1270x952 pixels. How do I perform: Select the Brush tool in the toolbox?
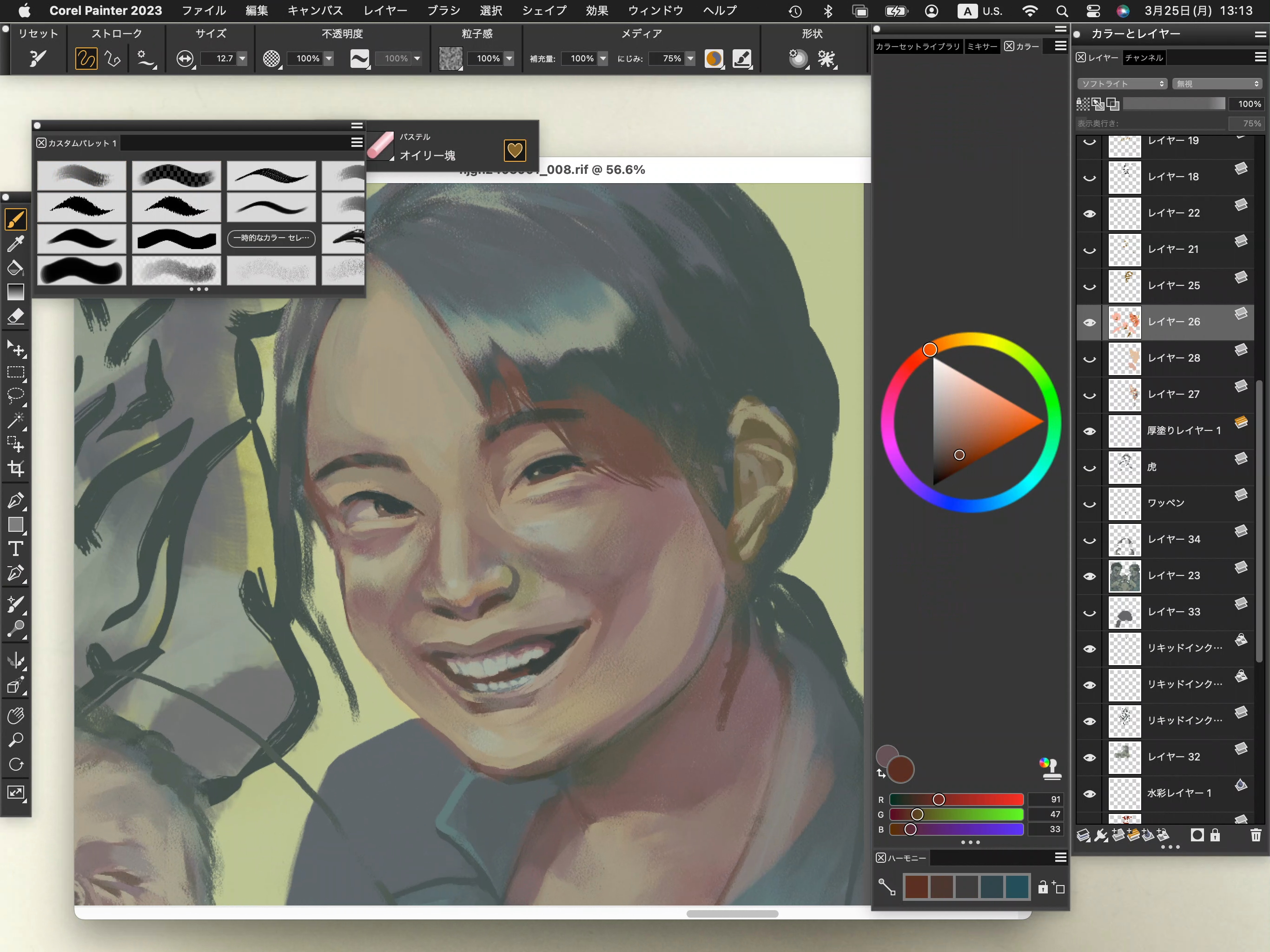(15, 219)
